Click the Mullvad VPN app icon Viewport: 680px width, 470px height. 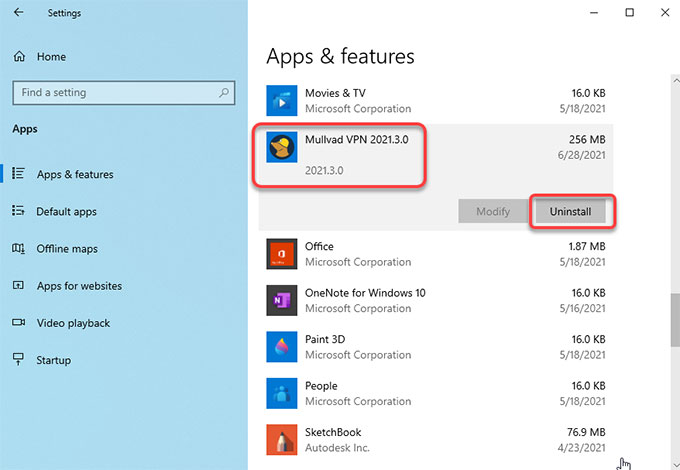tap(282, 147)
